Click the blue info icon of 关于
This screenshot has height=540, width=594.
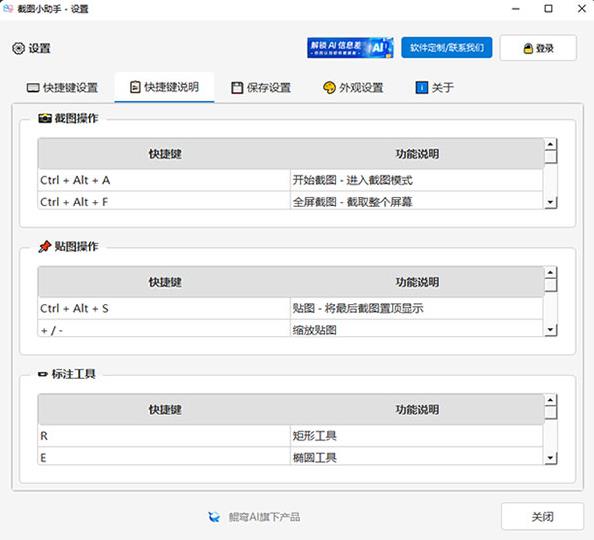tap(422, 88)
